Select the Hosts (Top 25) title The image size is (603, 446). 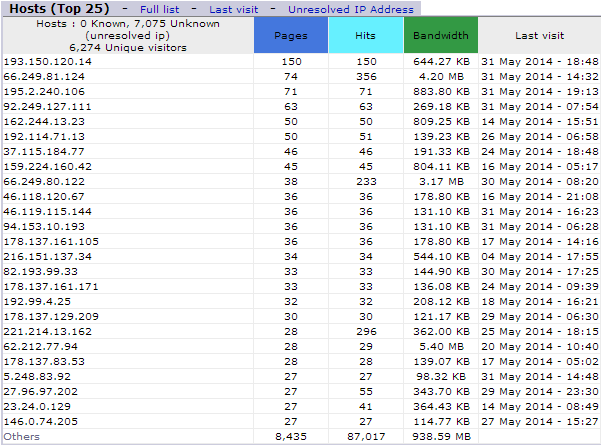tap(58, 8)
